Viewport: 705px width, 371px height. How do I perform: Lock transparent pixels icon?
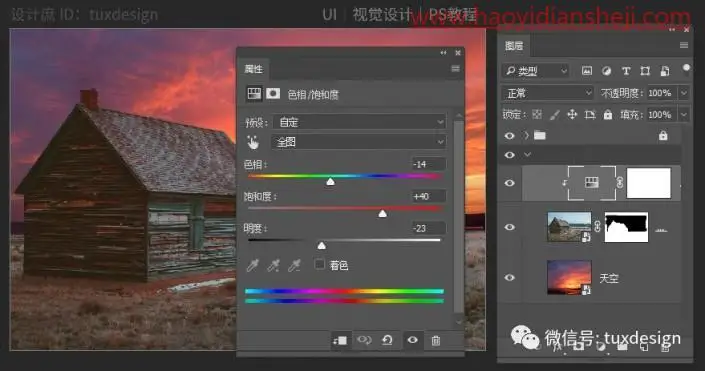tap(537, 115)
